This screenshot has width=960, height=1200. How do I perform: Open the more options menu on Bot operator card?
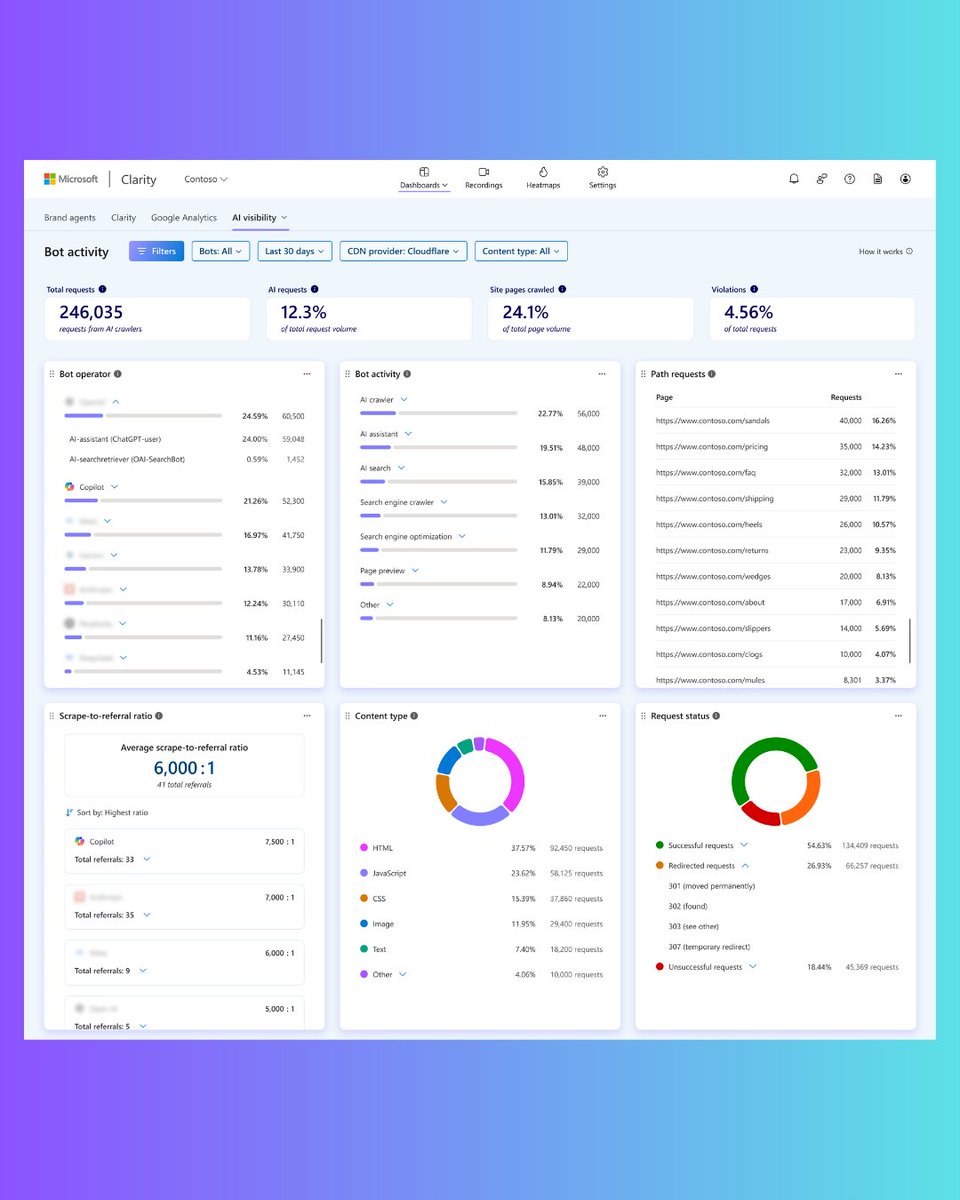(306, 374)
